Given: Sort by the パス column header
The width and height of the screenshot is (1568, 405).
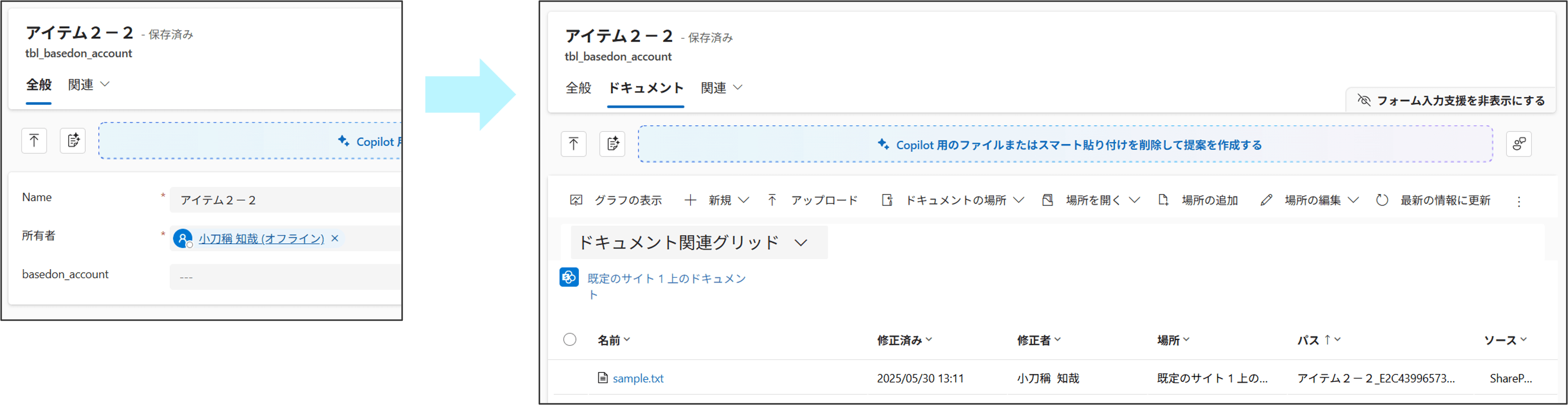Looking at the screenshot, I should pos(1319,340).
